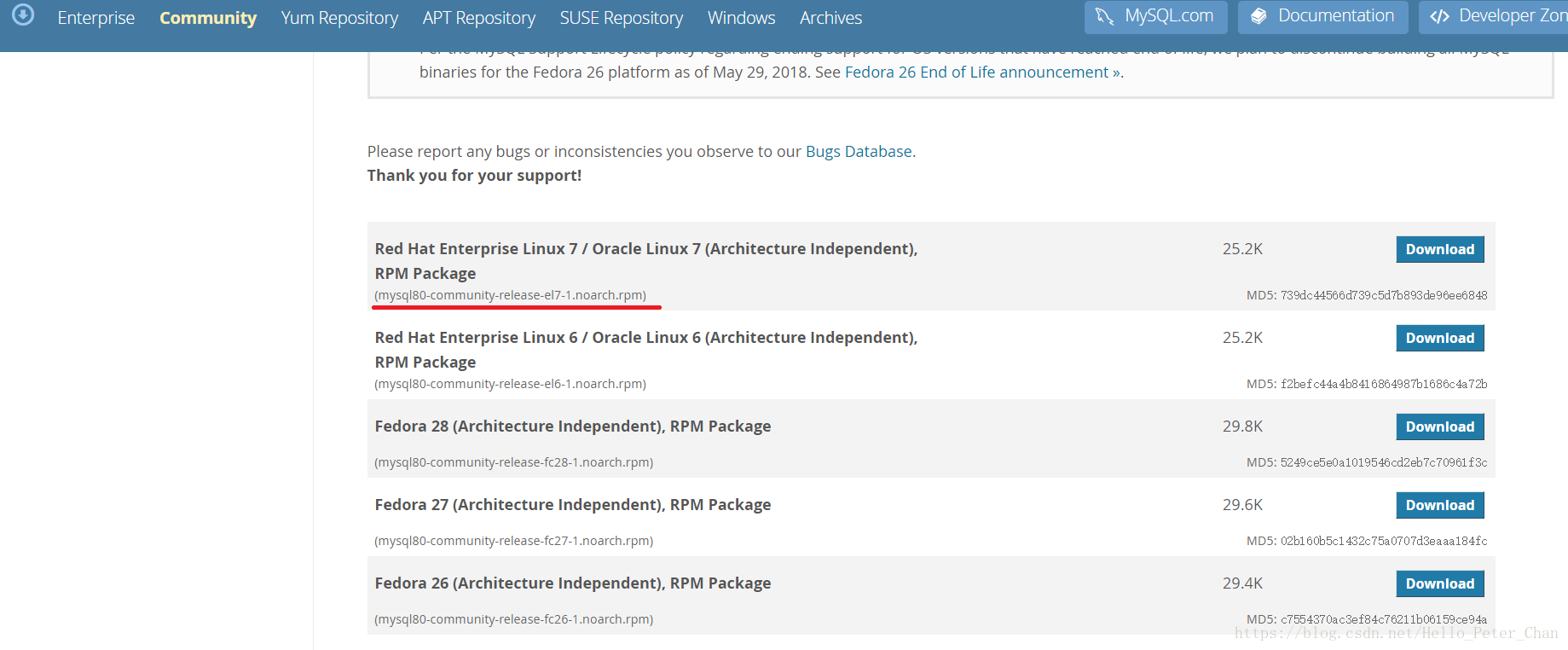
Task: Click filename mysql80-community-release-el6-1.noarch.rpm
Action: pyautogui.click(x=510, y=384)
